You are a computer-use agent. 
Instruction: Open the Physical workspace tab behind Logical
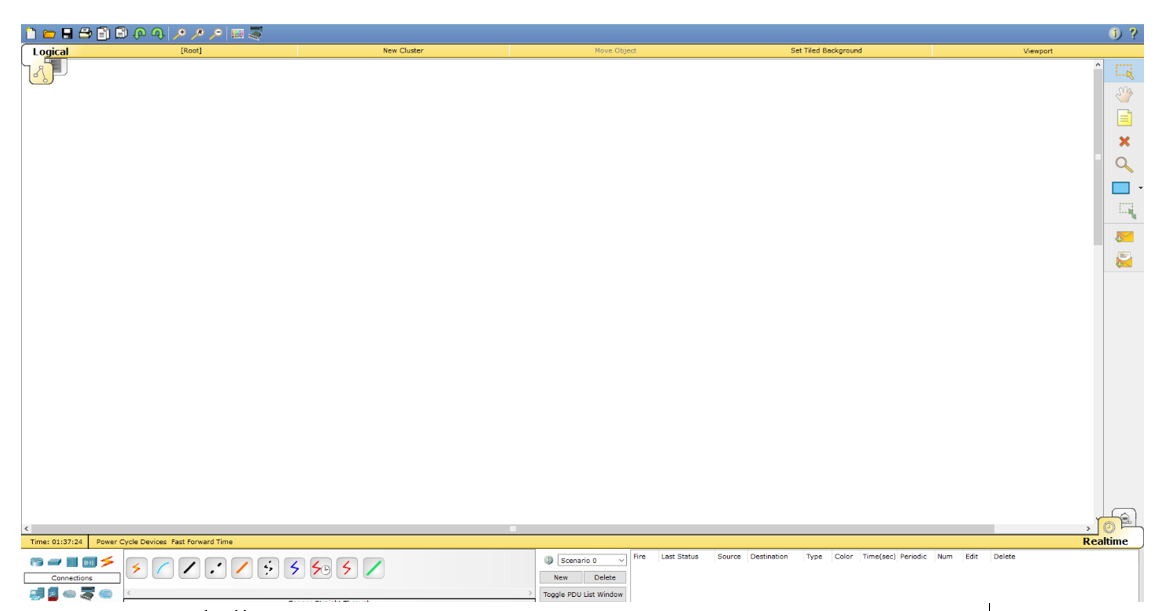[59, 68]
